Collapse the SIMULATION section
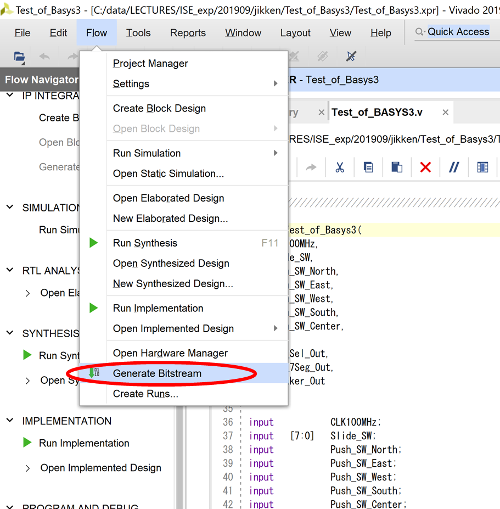This screenshot has height=509, width=500. (10, 207)
